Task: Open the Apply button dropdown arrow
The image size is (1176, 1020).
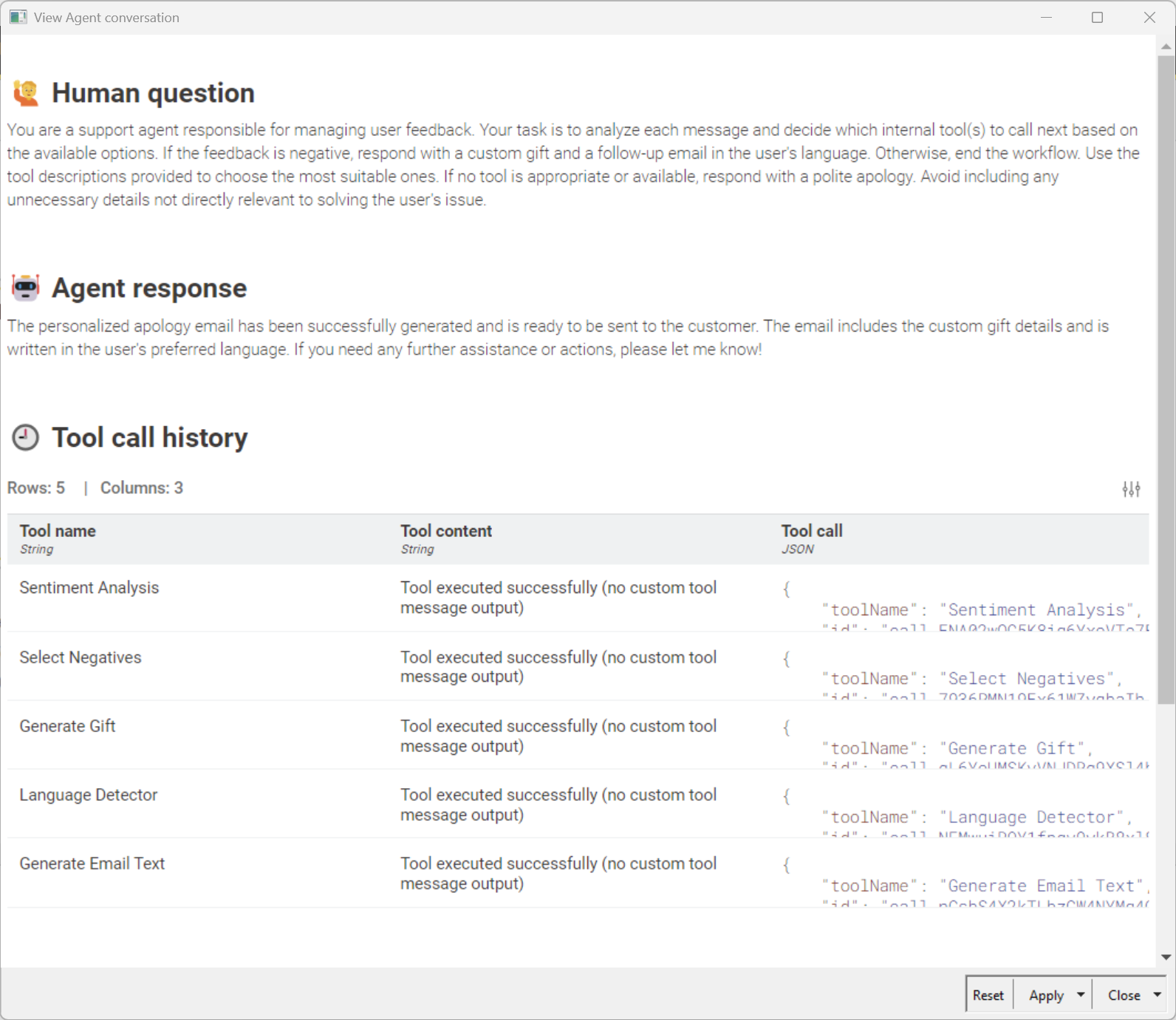Action: tap(1081, 995)
